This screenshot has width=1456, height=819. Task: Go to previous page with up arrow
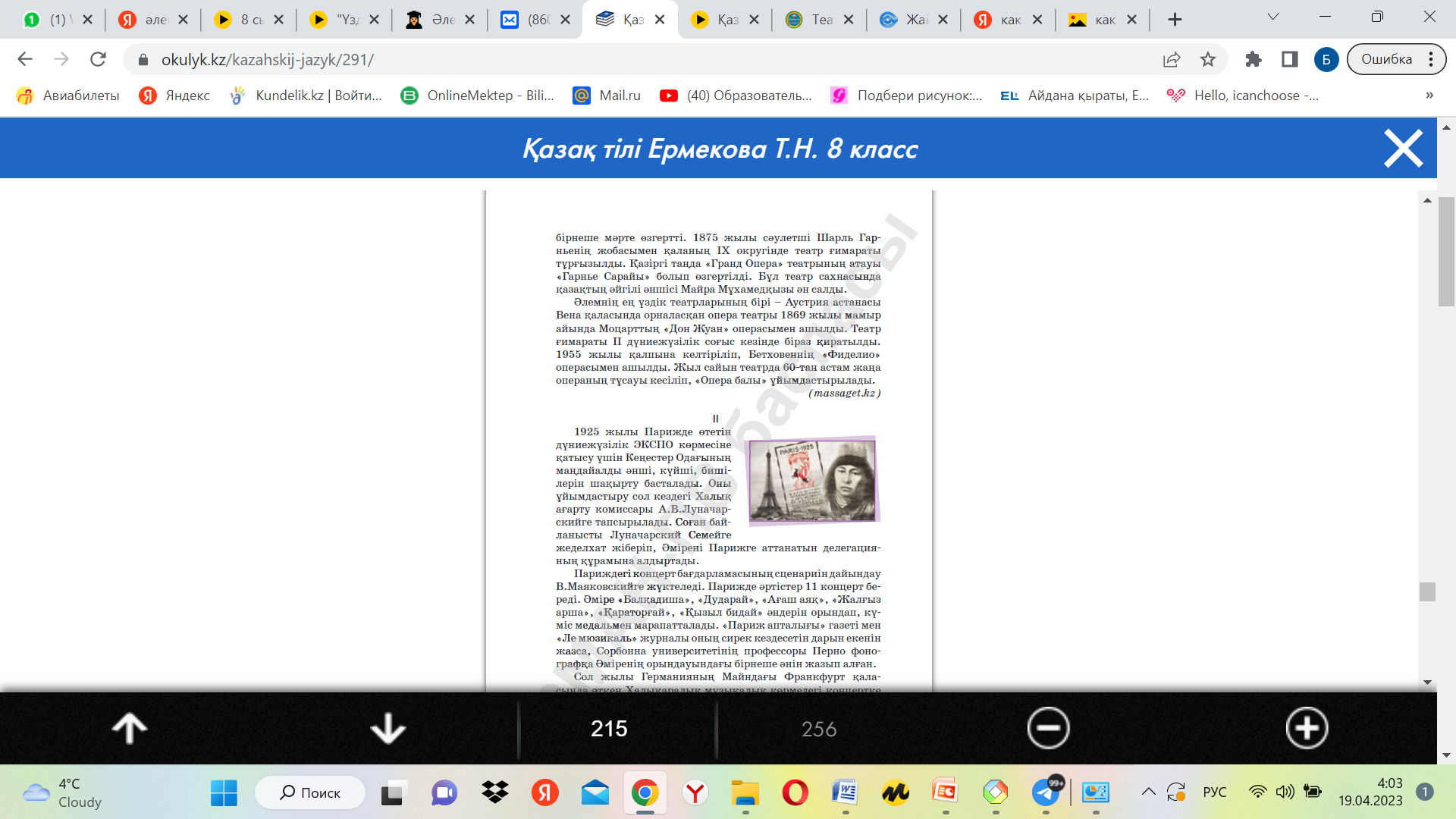coord(130,728)
